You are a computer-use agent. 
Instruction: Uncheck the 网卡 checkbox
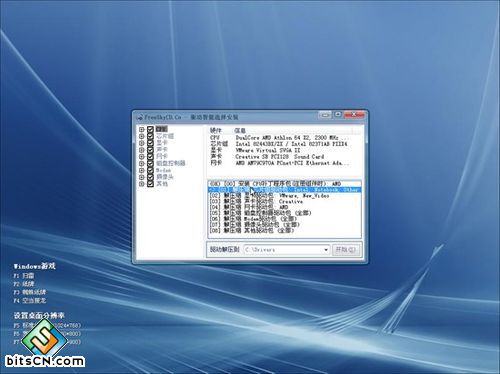pyautogui.click(x=150, y=157)
